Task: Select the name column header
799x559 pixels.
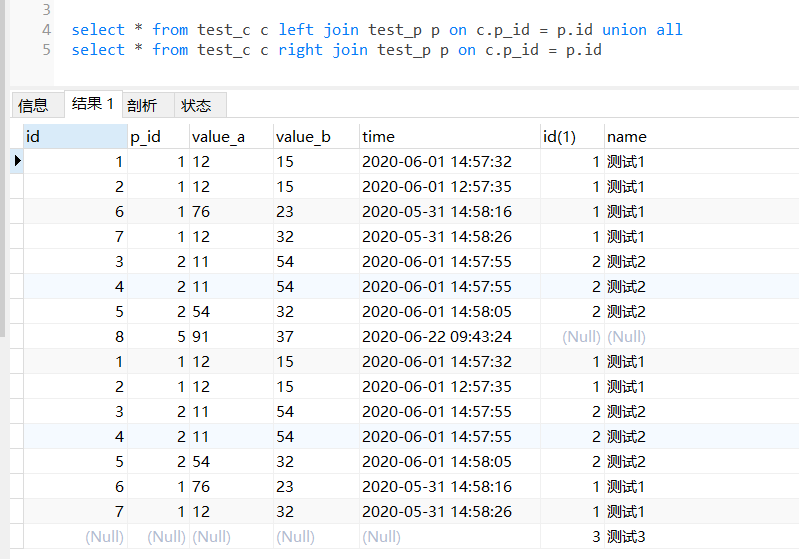Action: (x=701, y=137)
